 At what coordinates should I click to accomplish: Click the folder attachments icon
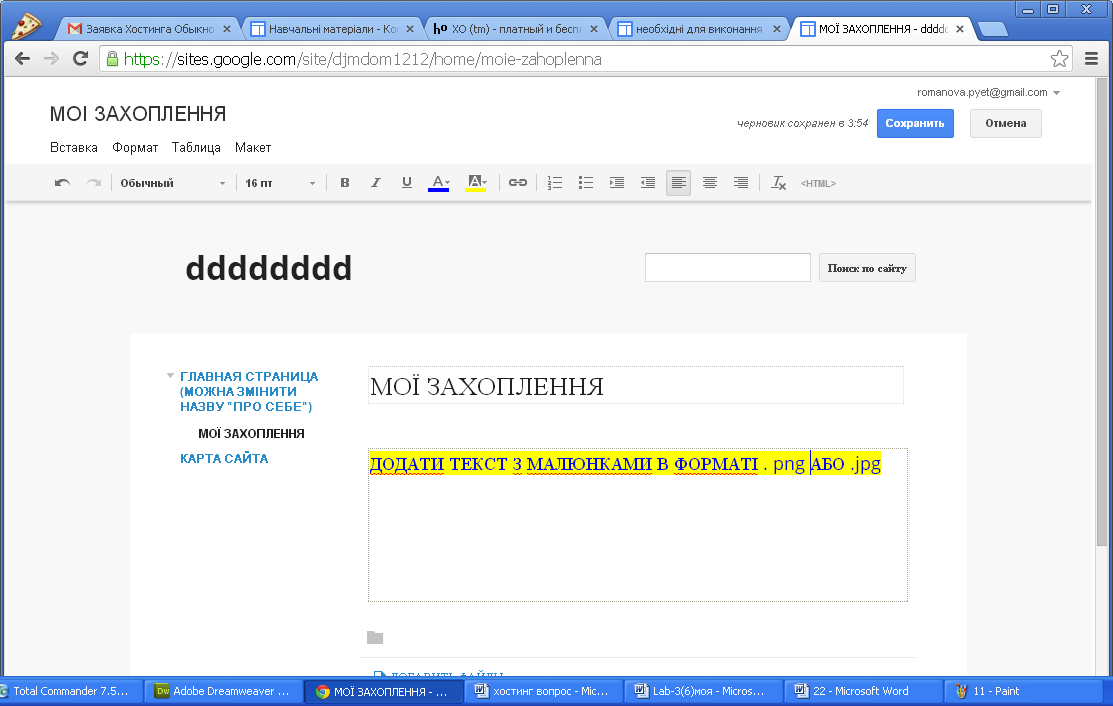pos(375,637)
